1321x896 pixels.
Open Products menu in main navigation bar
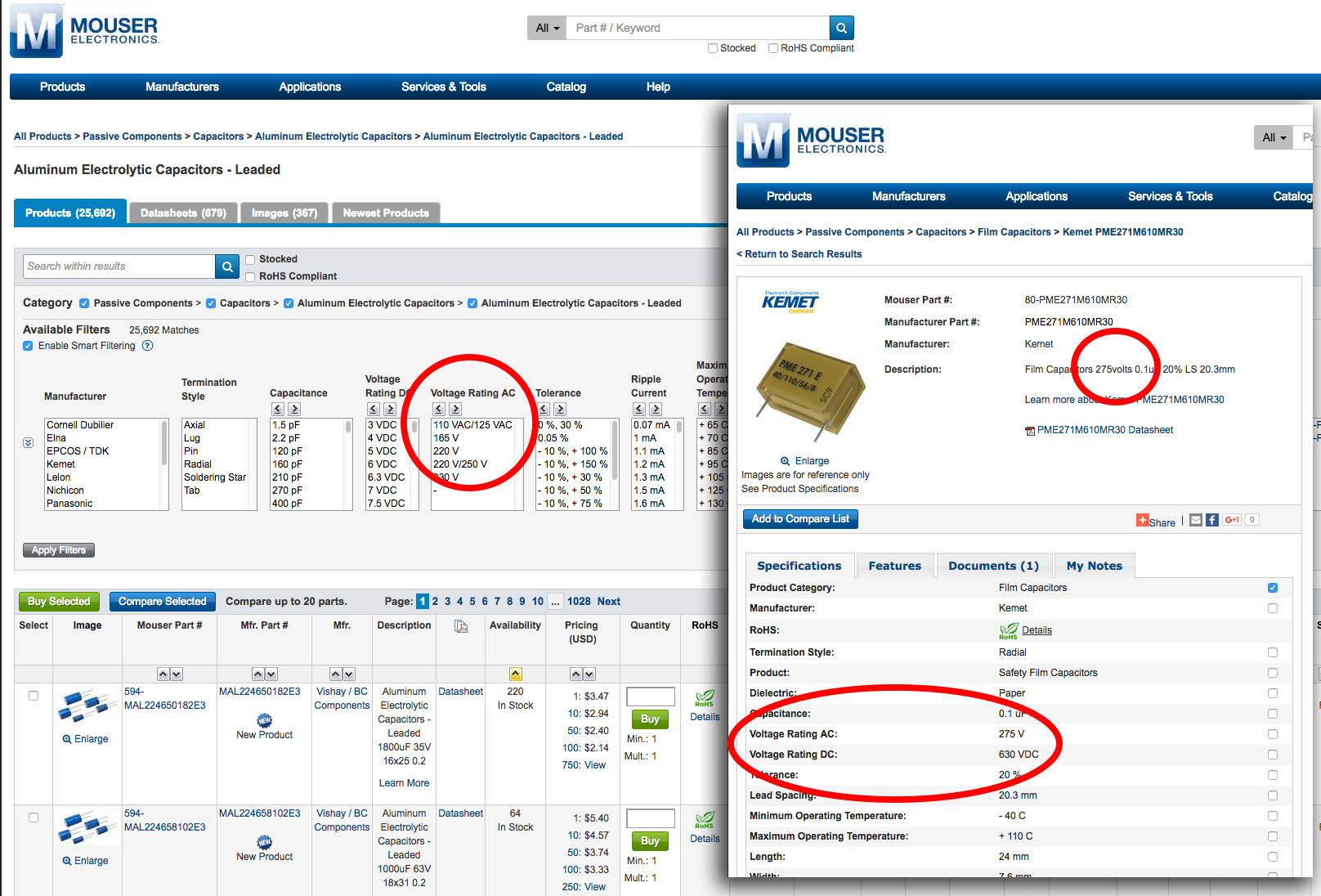[63, 87]
